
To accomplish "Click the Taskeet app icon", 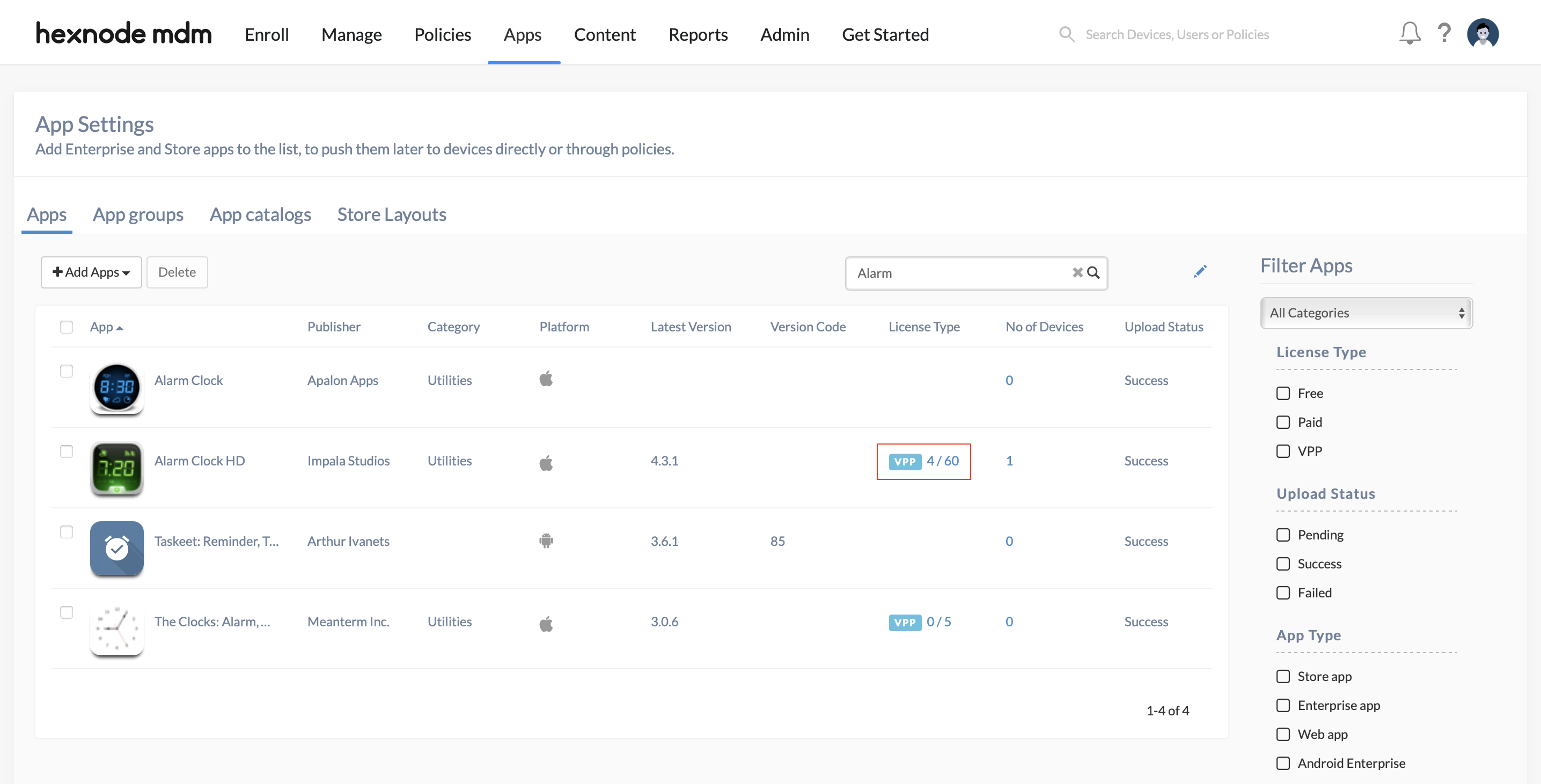I will [x=116, y=549].
